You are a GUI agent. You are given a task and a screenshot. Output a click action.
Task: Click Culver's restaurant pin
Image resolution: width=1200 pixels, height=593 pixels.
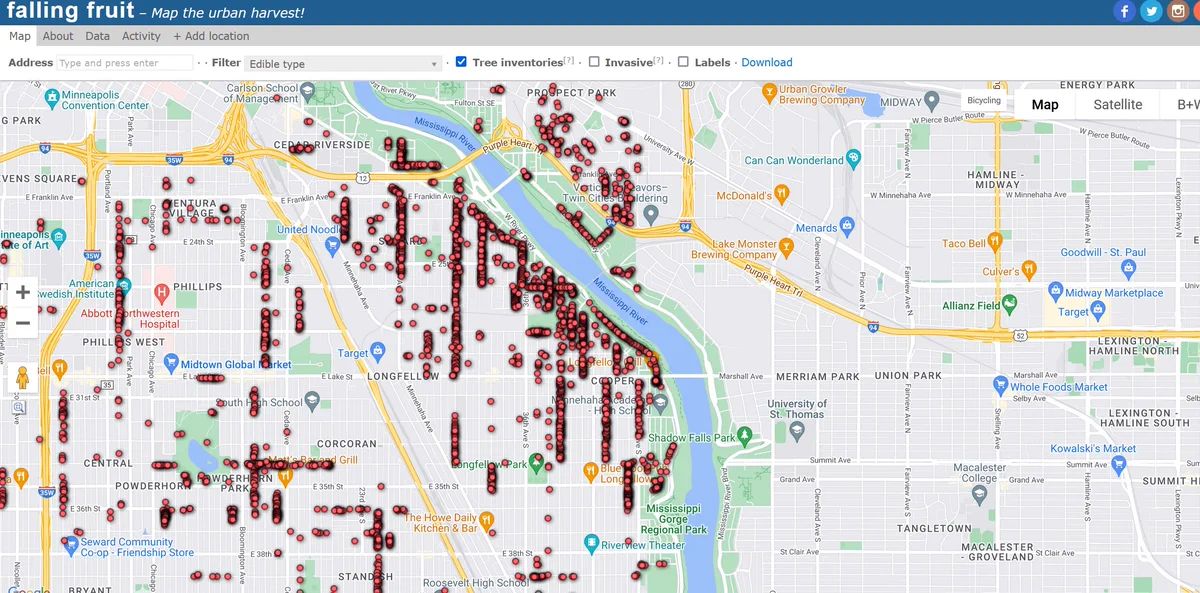(x=1030, y=271)
